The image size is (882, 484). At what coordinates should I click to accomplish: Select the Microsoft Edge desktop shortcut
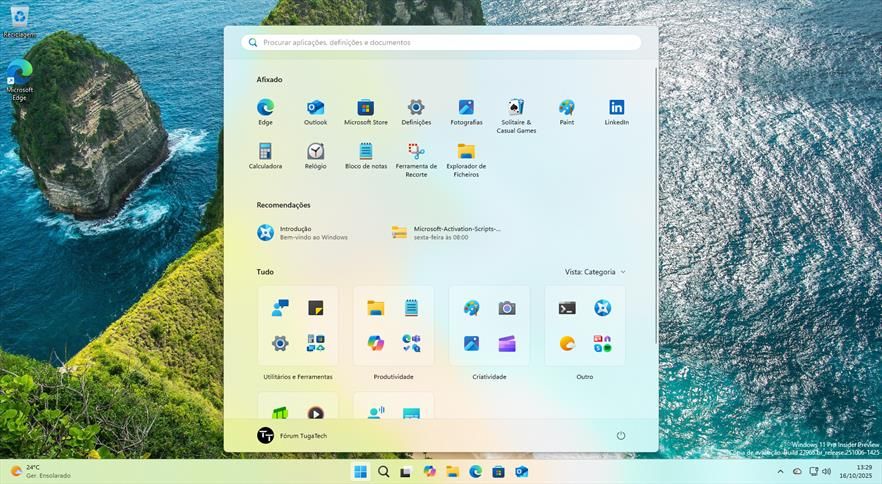[x=20, y=79]
